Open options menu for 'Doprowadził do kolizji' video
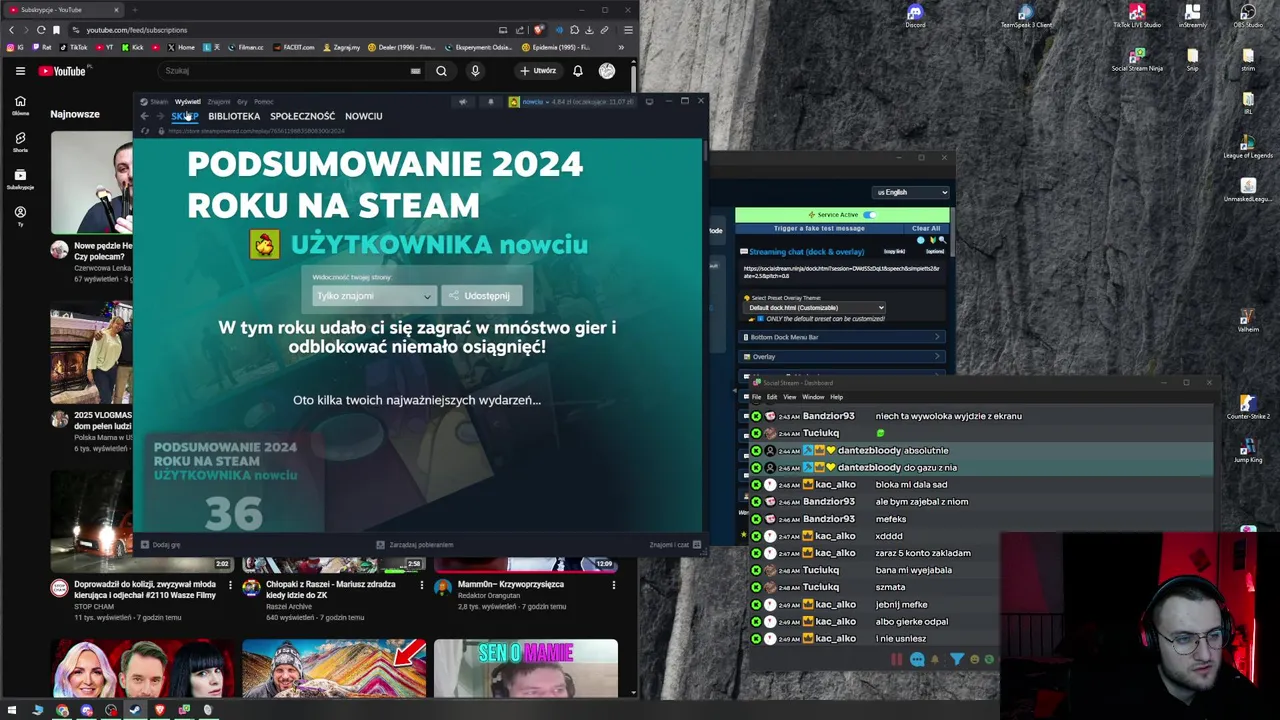Image resolution: width=1280 pixels, height=720 pixels. [230, 585]
